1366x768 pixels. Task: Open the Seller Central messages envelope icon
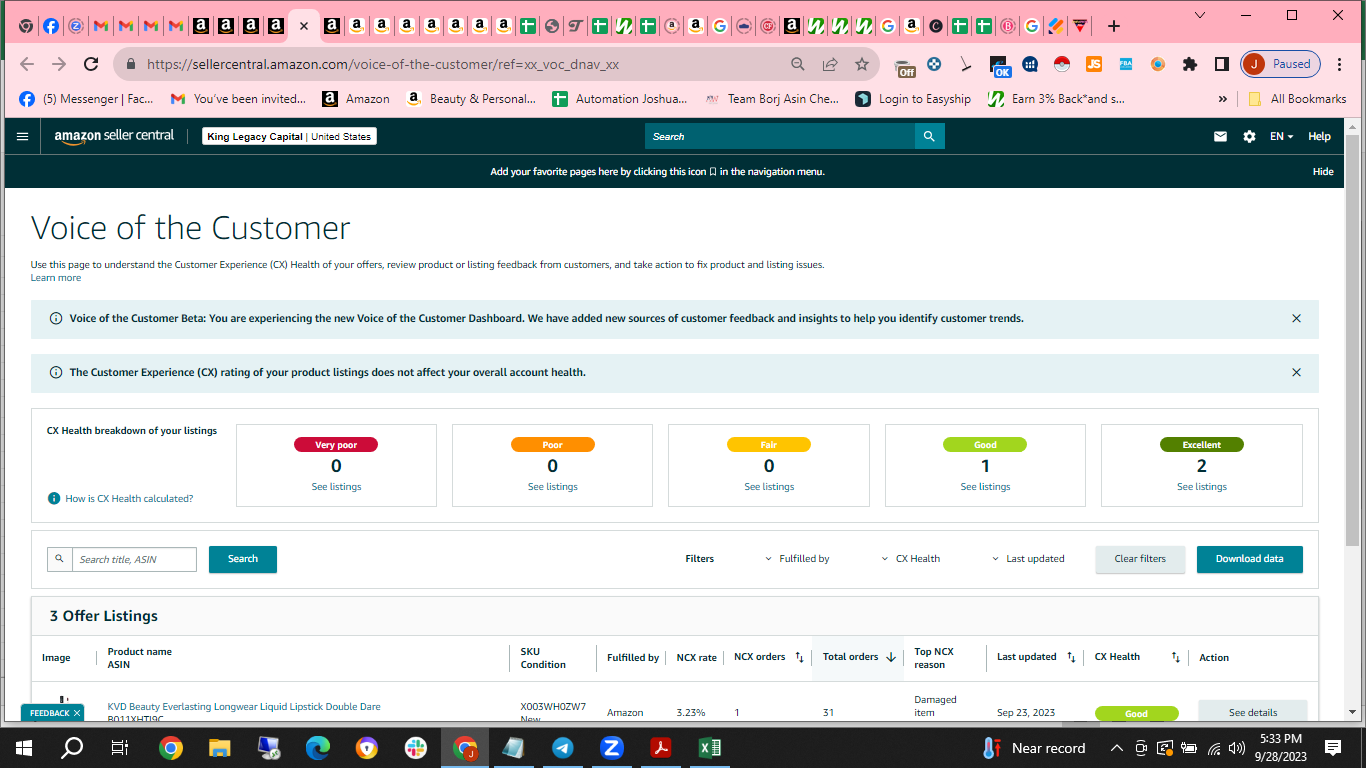(x=1220, y=136)
